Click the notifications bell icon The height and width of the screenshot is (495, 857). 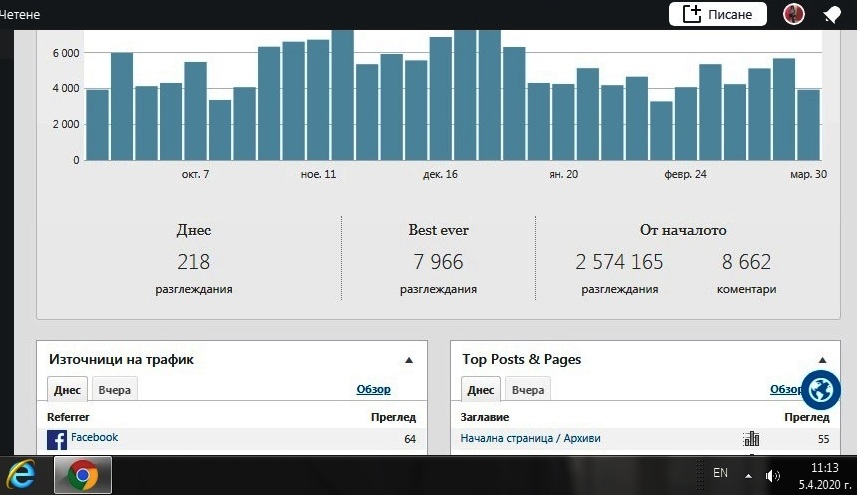point(831,14)
